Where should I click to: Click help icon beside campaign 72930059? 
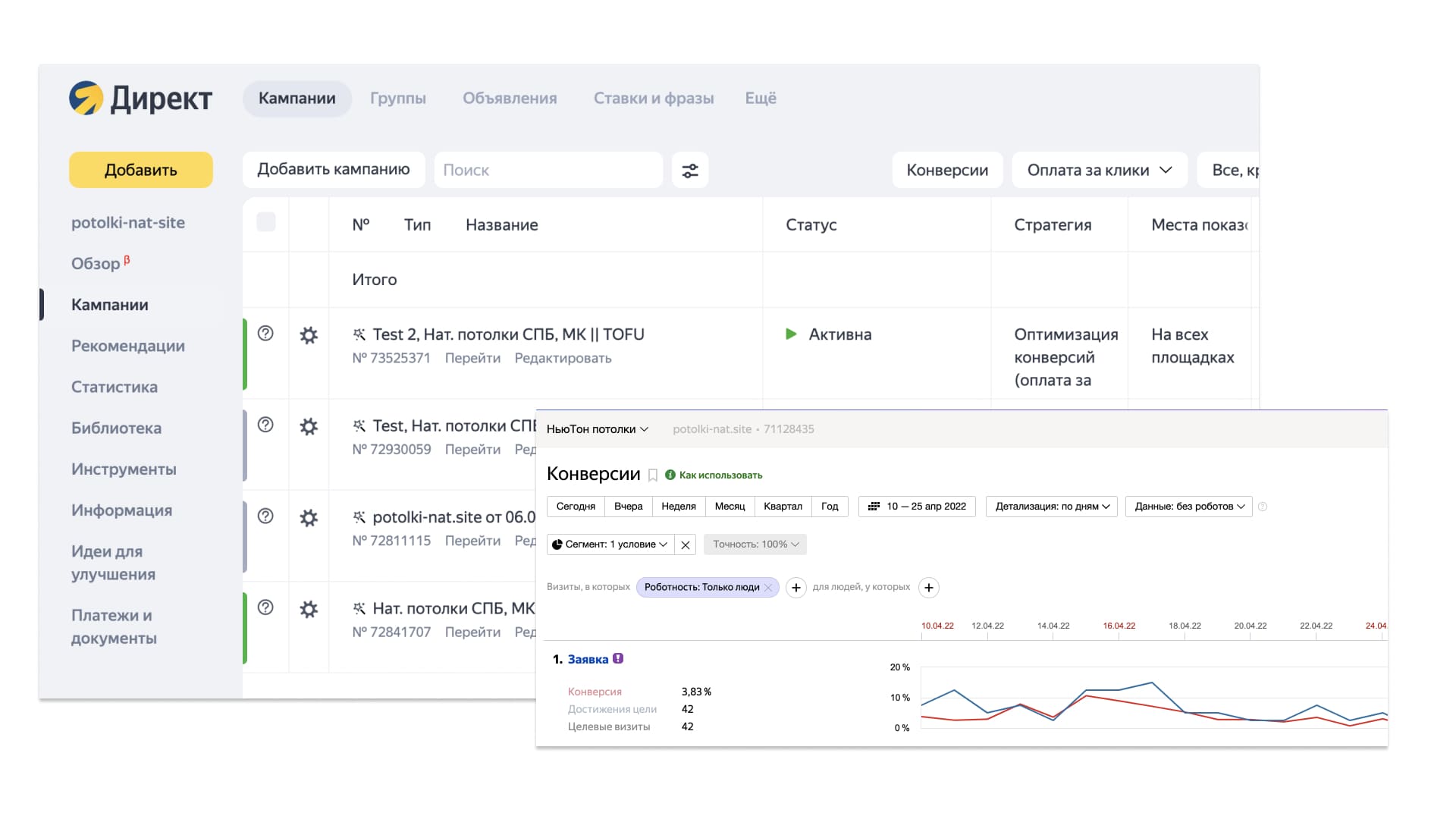(x=265, y=425)
